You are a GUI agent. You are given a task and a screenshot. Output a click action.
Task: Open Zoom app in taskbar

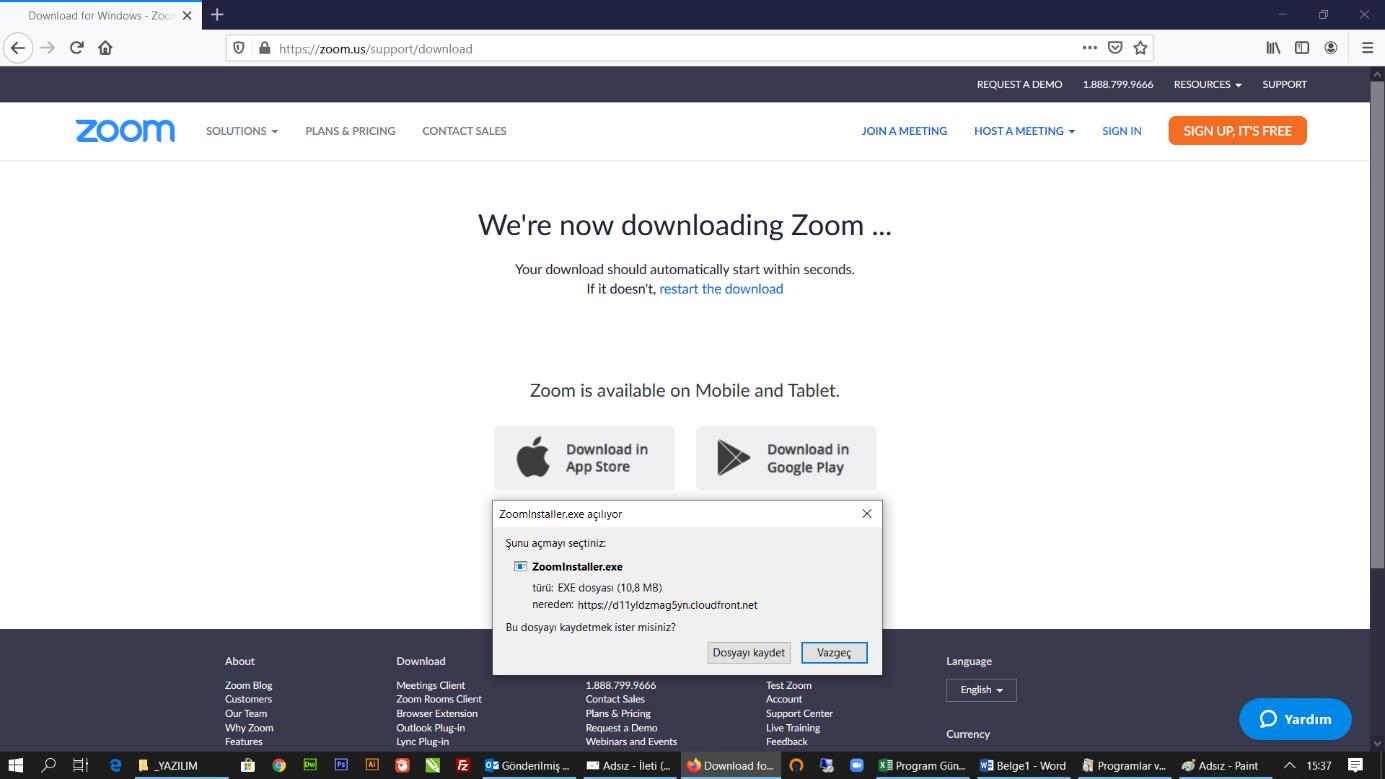(x=857, y=765)
